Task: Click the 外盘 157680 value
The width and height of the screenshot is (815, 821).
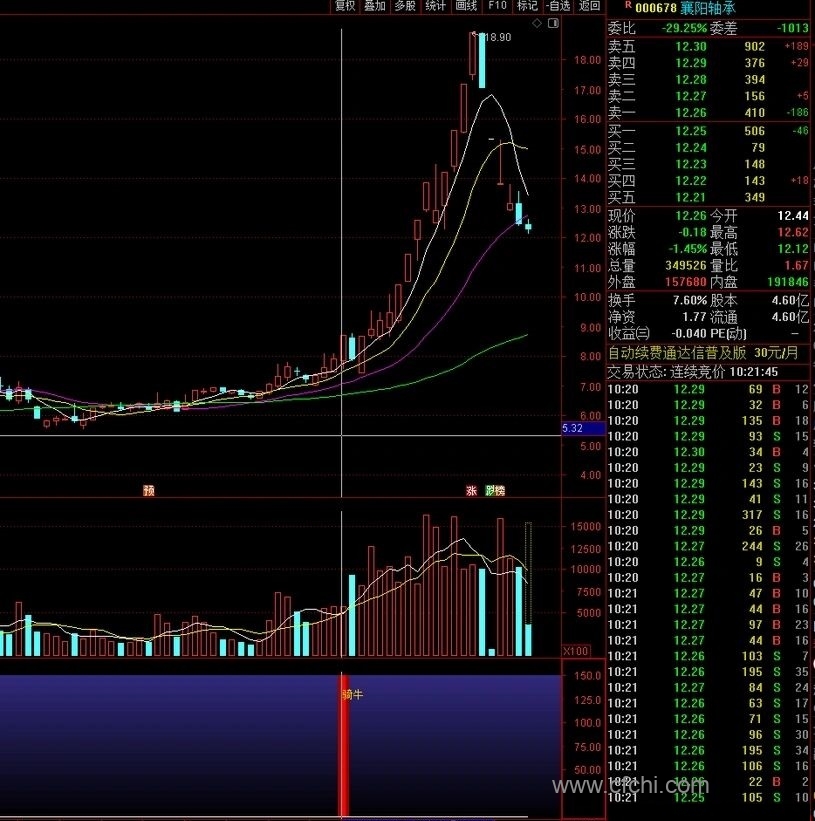Action: [x=686, y=282]
